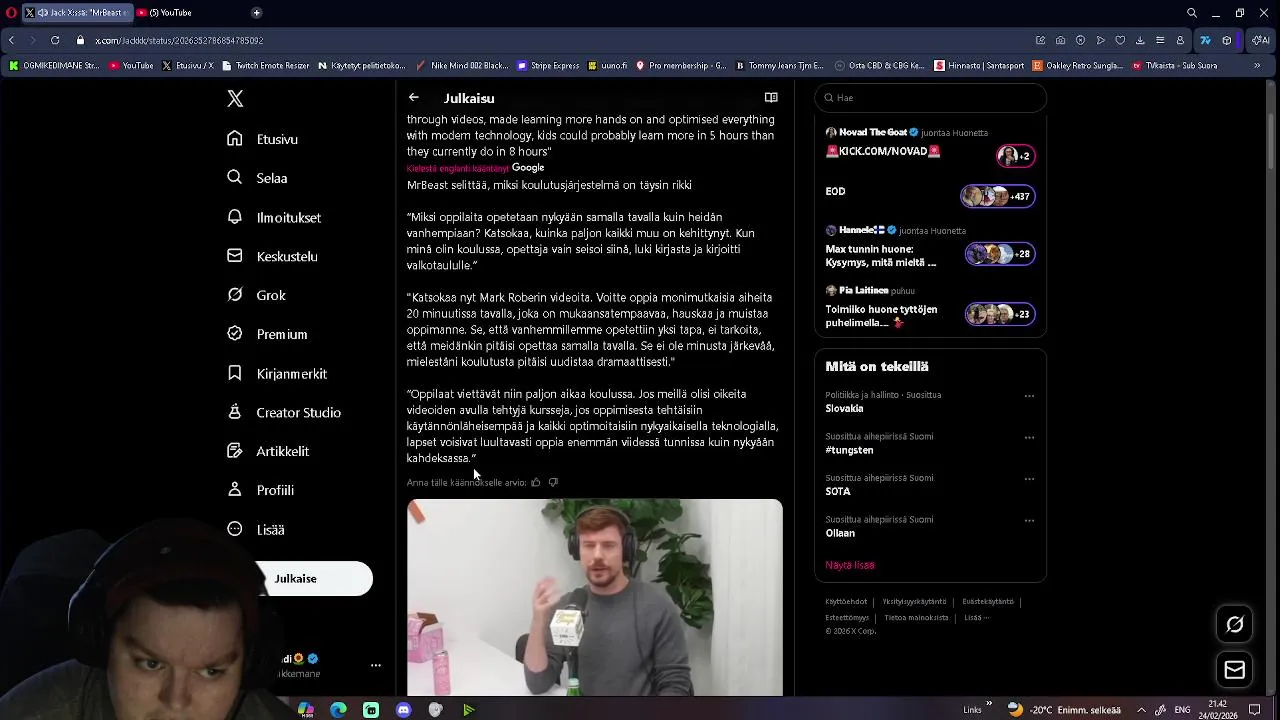Rate the translation with thumbs down

pos(553,482)
